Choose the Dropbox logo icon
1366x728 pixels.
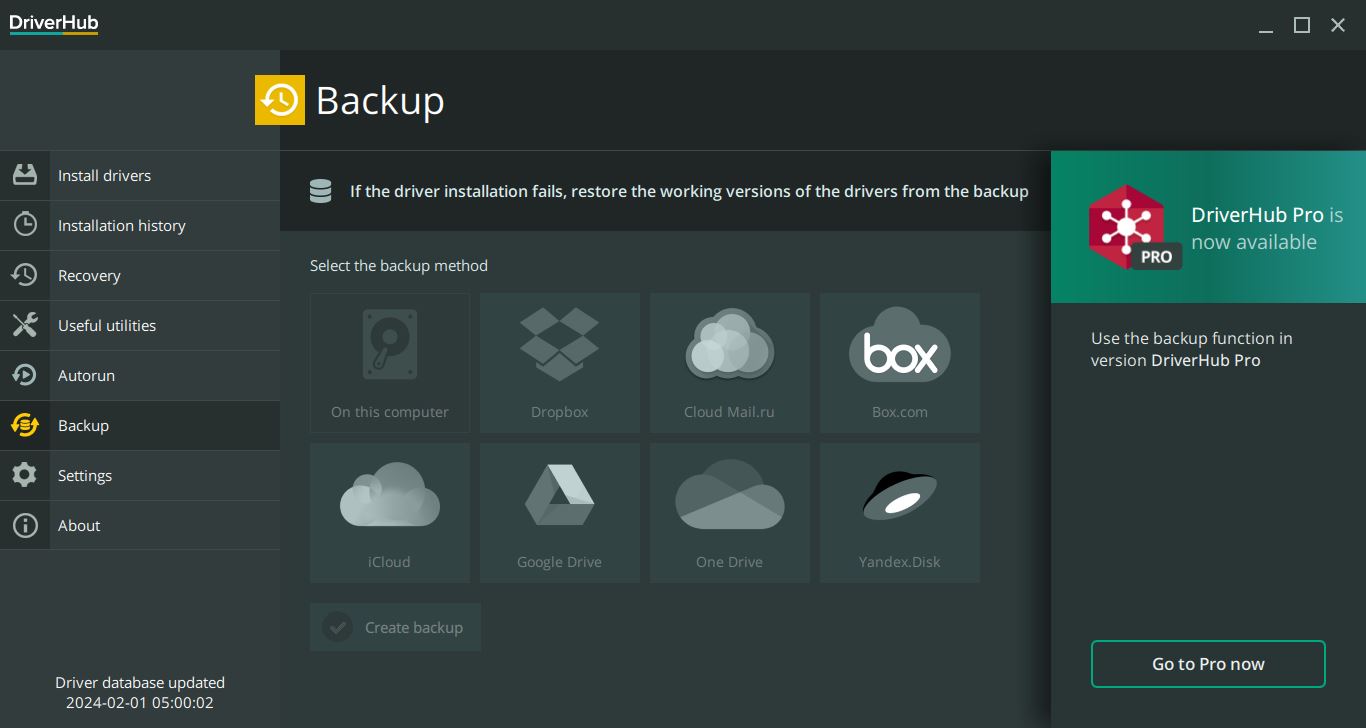(560, 344)
